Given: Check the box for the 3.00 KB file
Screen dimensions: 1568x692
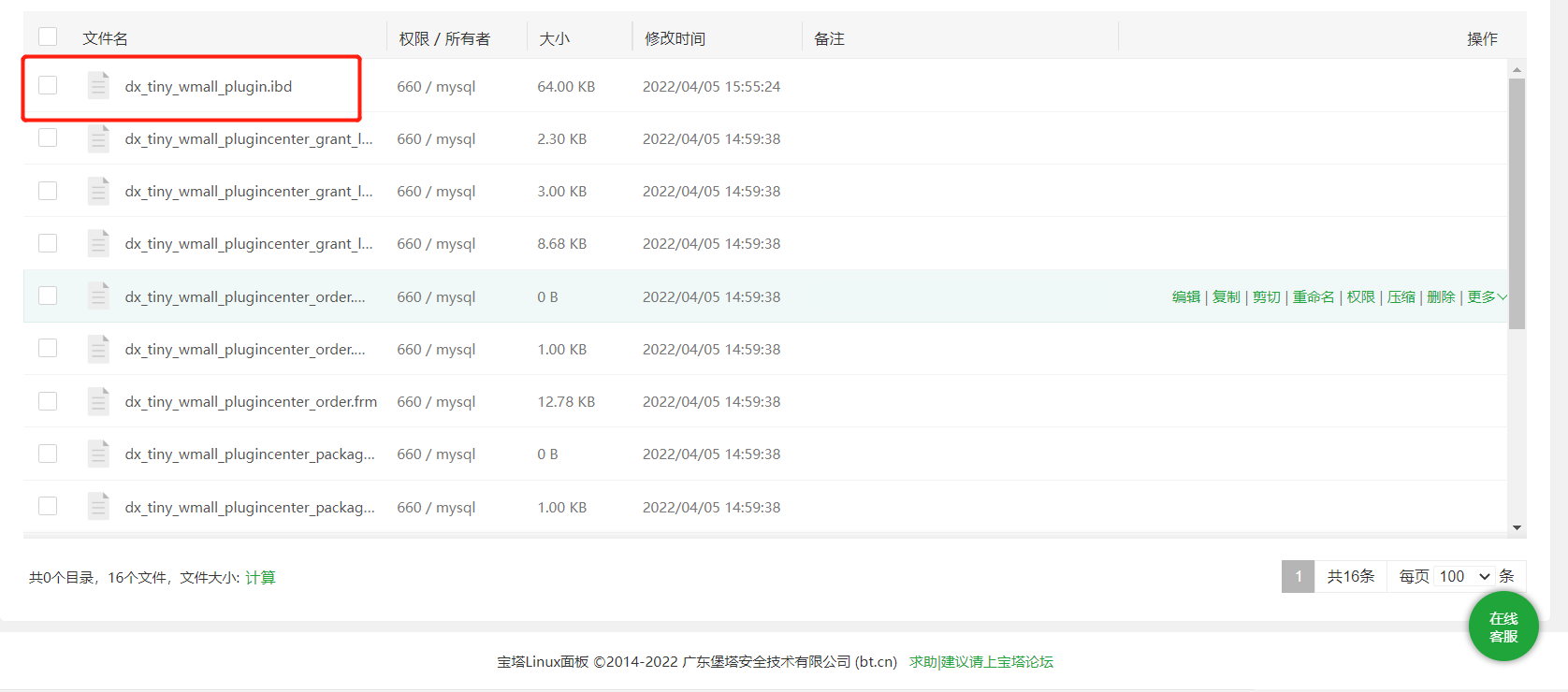Looking at the screenshot, I should point(48,191).
